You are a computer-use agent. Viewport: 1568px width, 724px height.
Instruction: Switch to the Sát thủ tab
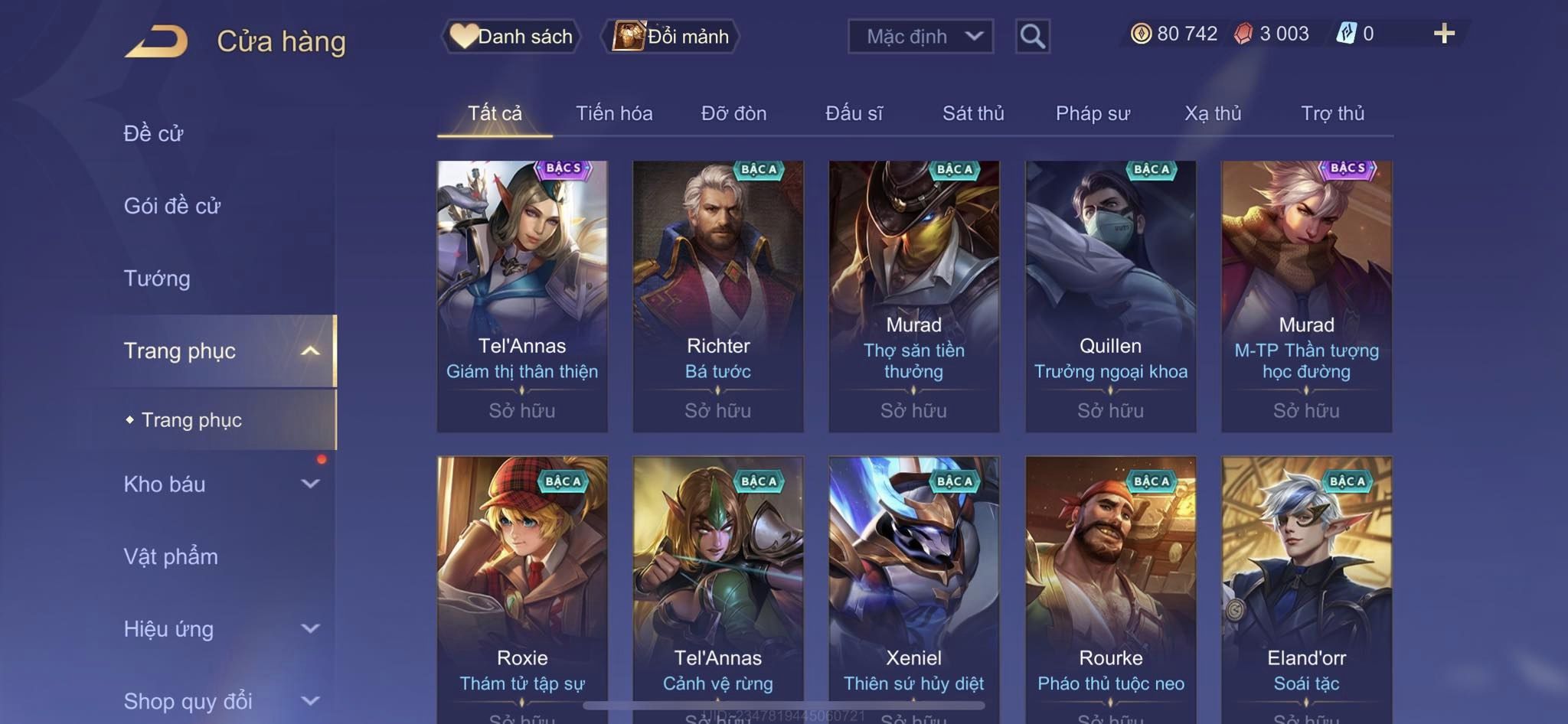pyautogui.click(x=973, y=113)
